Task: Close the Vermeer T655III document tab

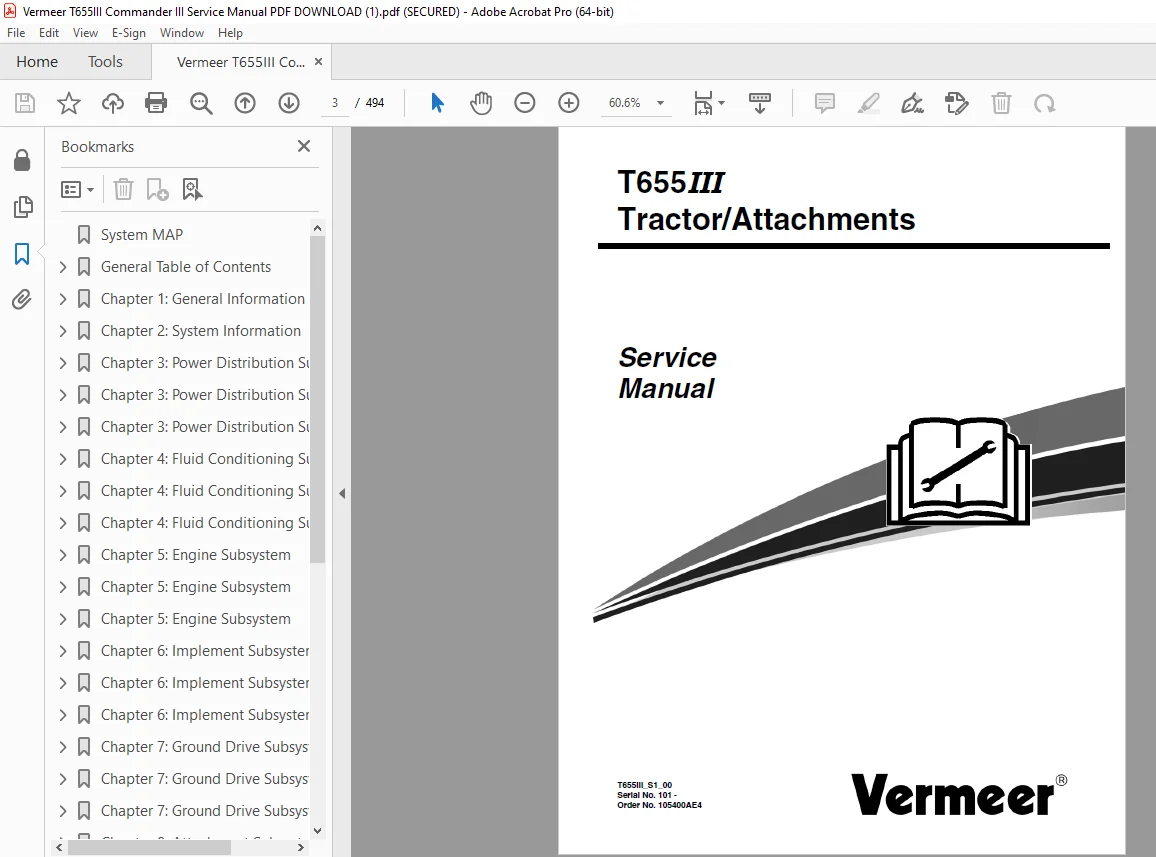Action: coord(318,62)
